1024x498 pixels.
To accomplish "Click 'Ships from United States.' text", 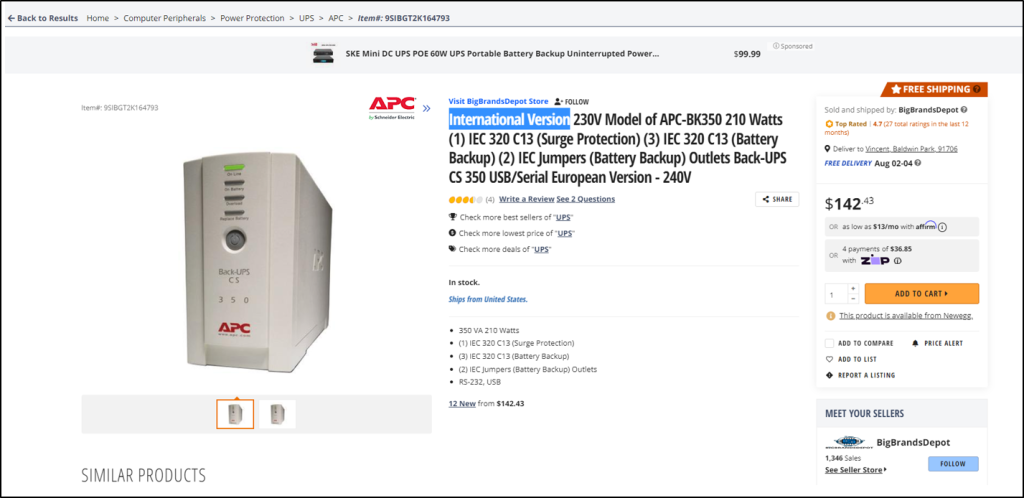I will pyautogui.click(x=488, y=300).
